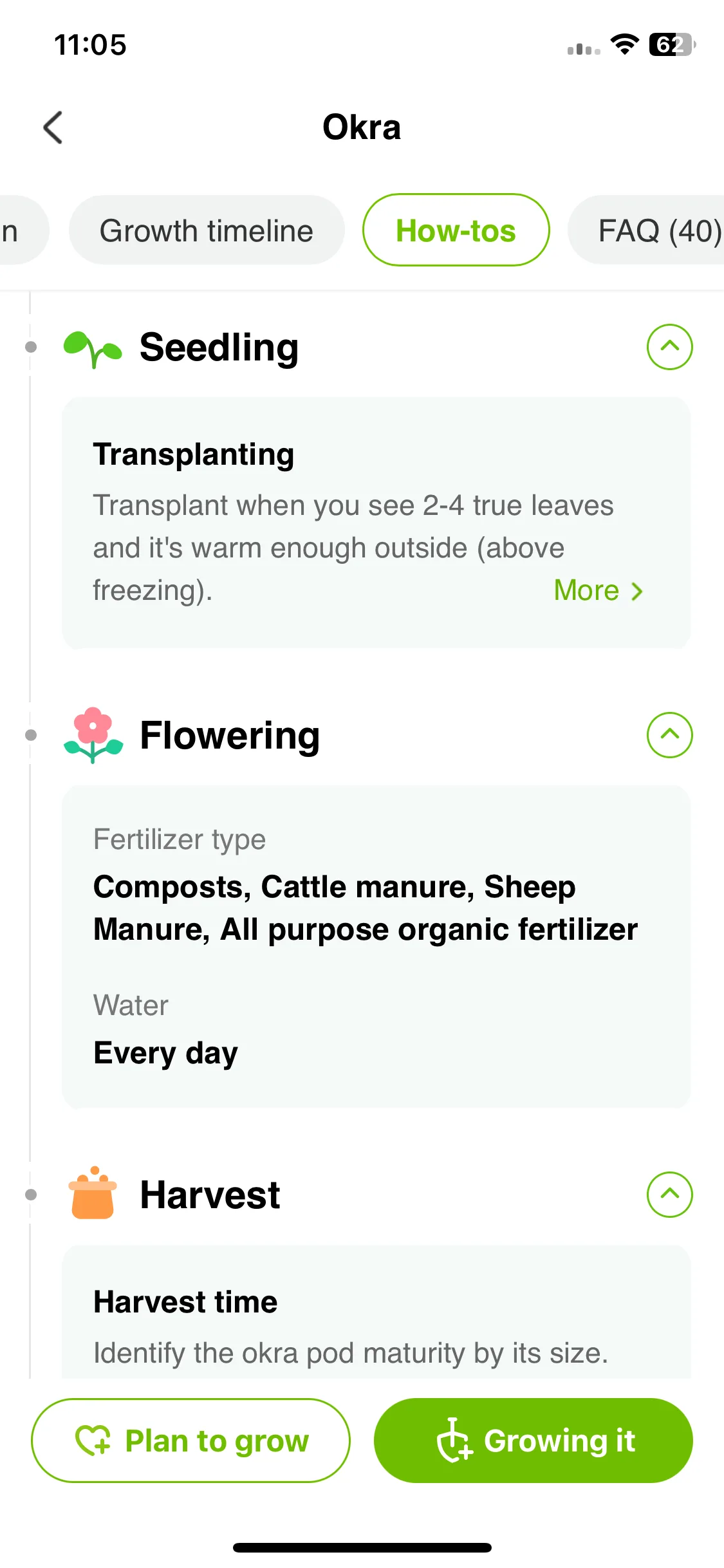Tap the orange Harvest basket icon
The image size is (724, 1568).
click(93, 1193)
